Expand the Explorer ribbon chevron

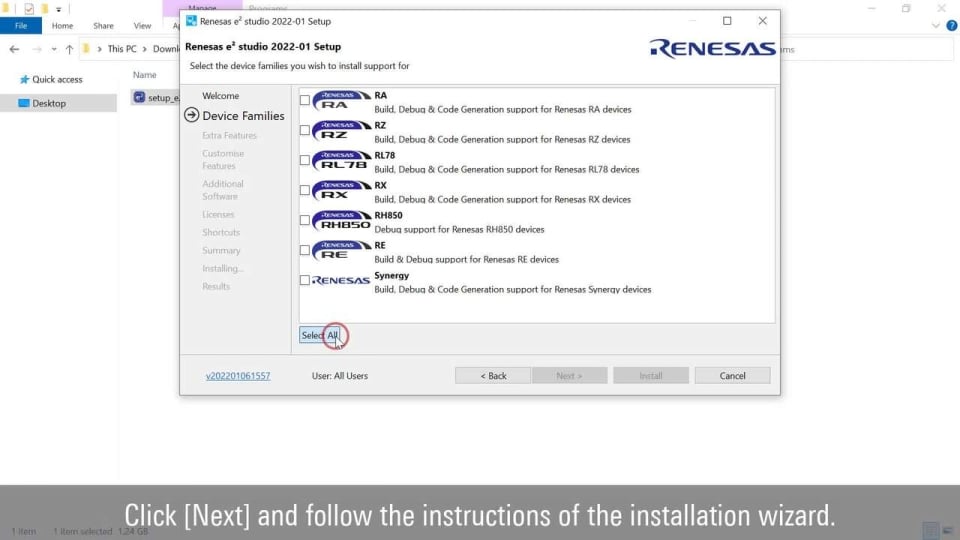tap(936, 26)
